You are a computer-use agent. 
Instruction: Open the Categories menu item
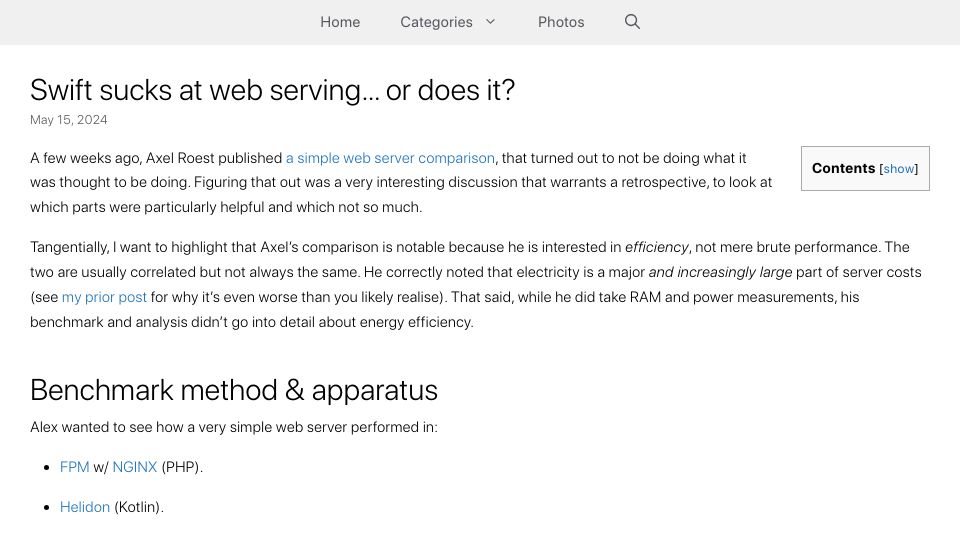coord(437,22)
